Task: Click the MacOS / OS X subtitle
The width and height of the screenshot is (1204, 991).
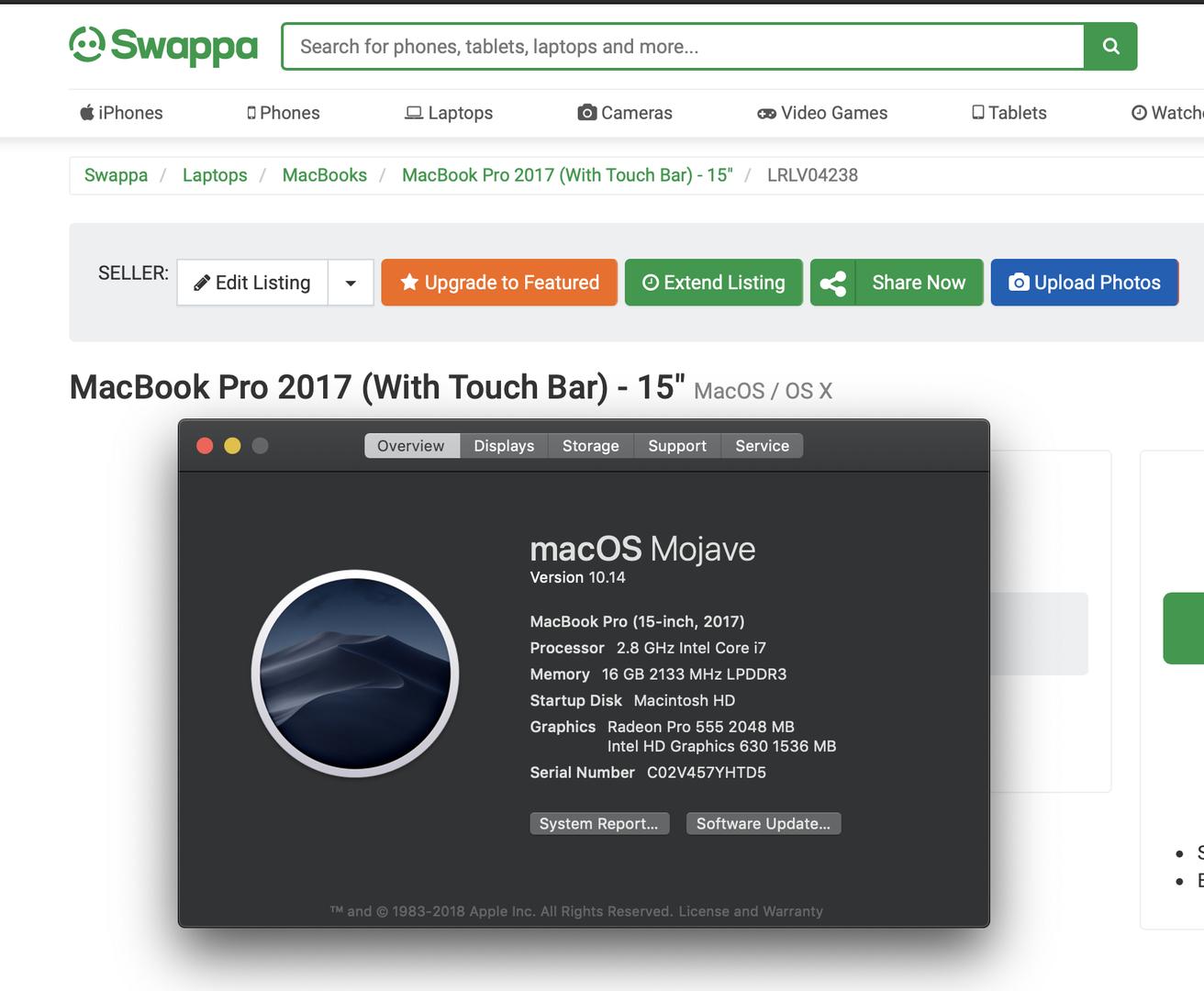Action: click(x=763, y=392)
